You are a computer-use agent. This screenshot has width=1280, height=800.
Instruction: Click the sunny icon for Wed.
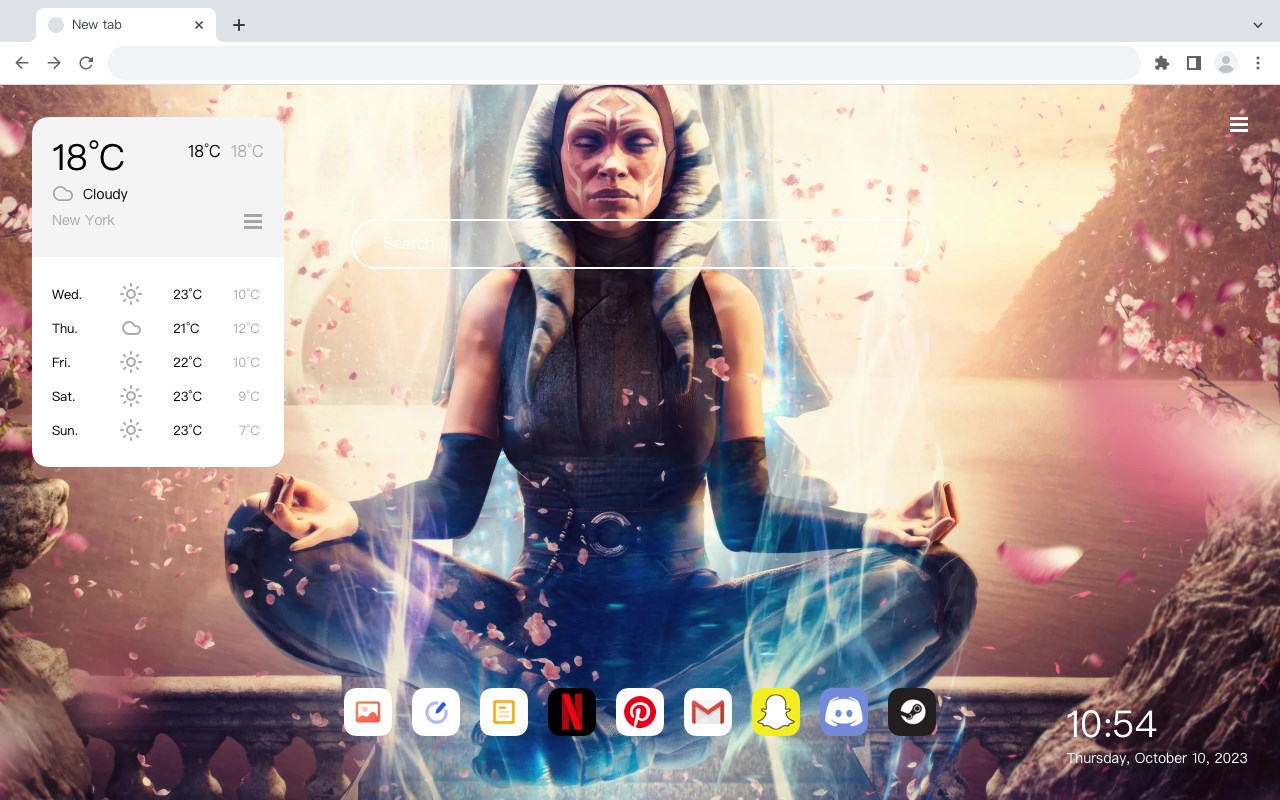(x=131, y=294)
